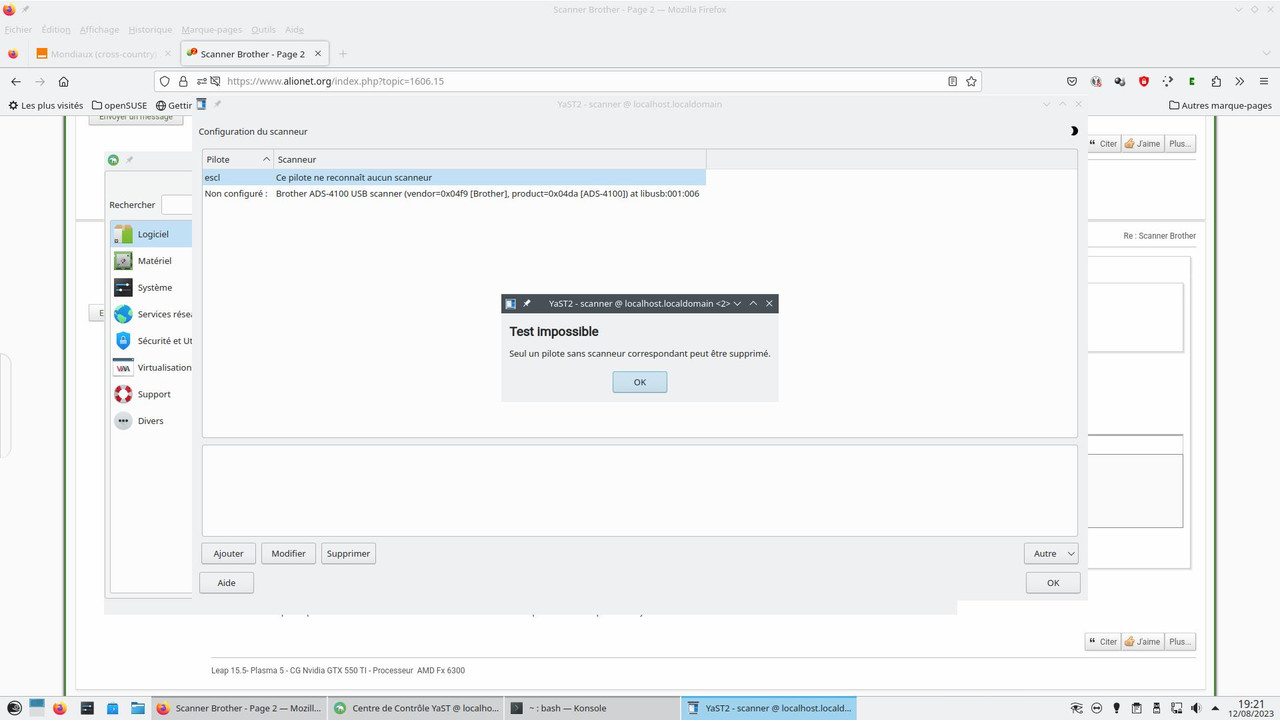Select the Scanner Brother - Page 2 tab
The height and width of the screenshot is (720, 1280).
256,54
